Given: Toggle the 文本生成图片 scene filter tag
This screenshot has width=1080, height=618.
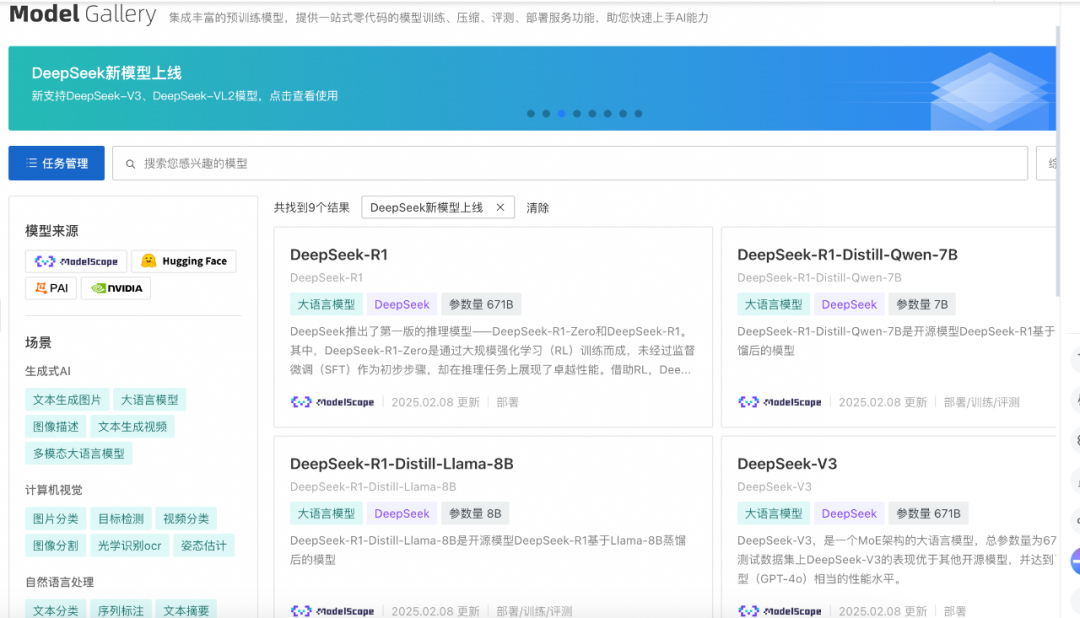Looking at the screenshot, I should point(67,400).
